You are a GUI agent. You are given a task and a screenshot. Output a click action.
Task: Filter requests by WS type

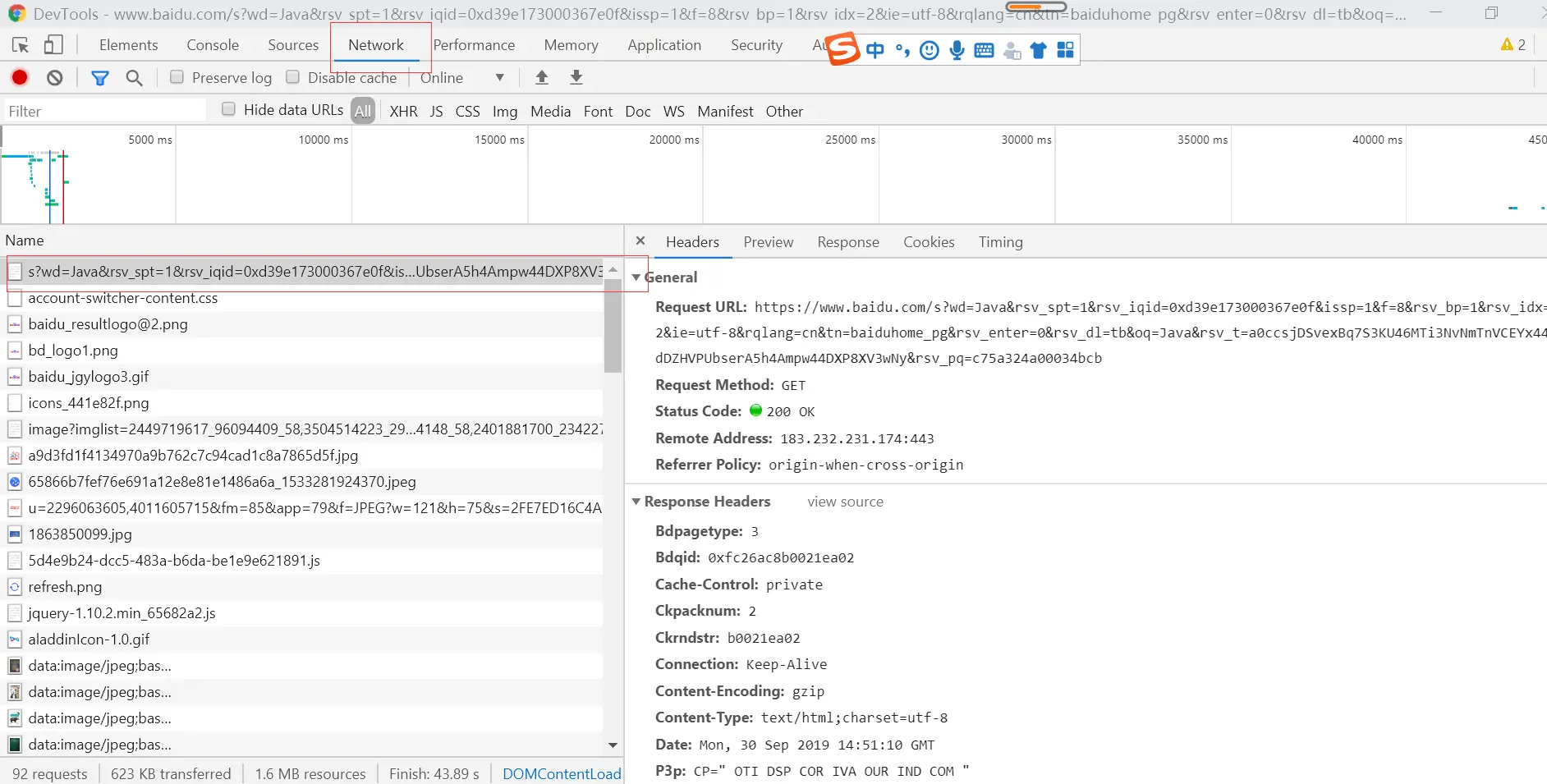(673, 111)
